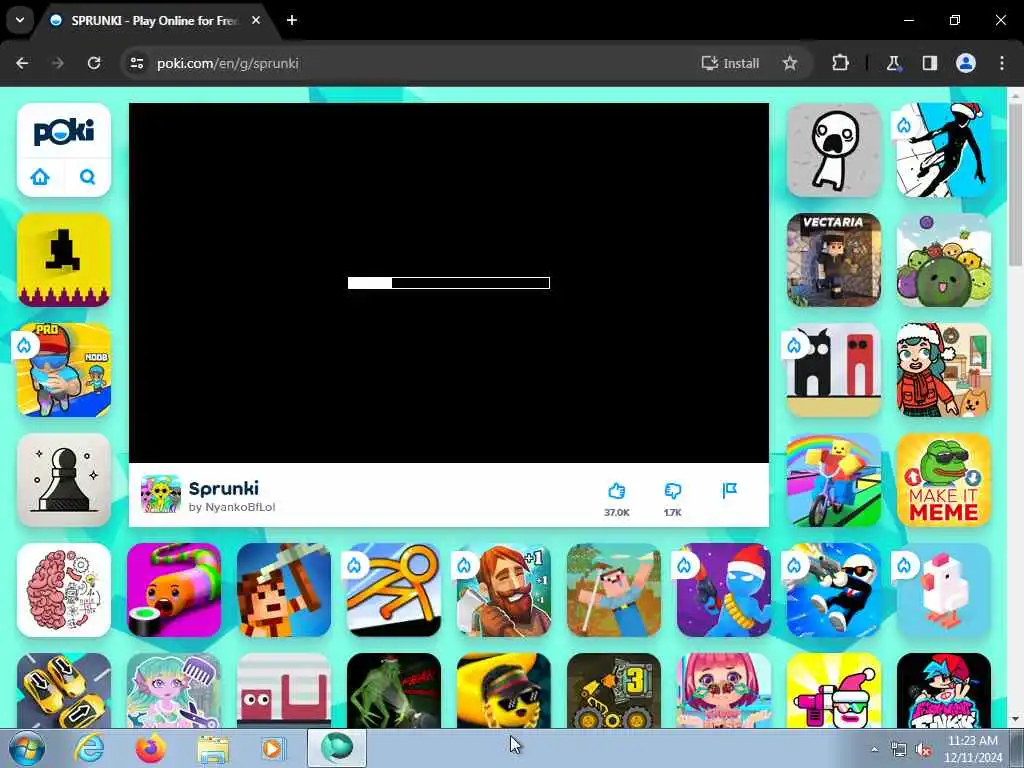Open the chess pawn game tile
The height and width of the screenshot is (768, 1024).
tap(64, 480)
